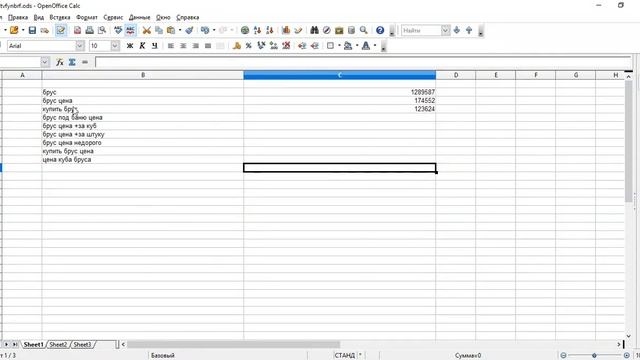Image resolution: width=640 pixels, height=360 pixels.
Task: Add Decimal Place icon
Action: point(273,46)
